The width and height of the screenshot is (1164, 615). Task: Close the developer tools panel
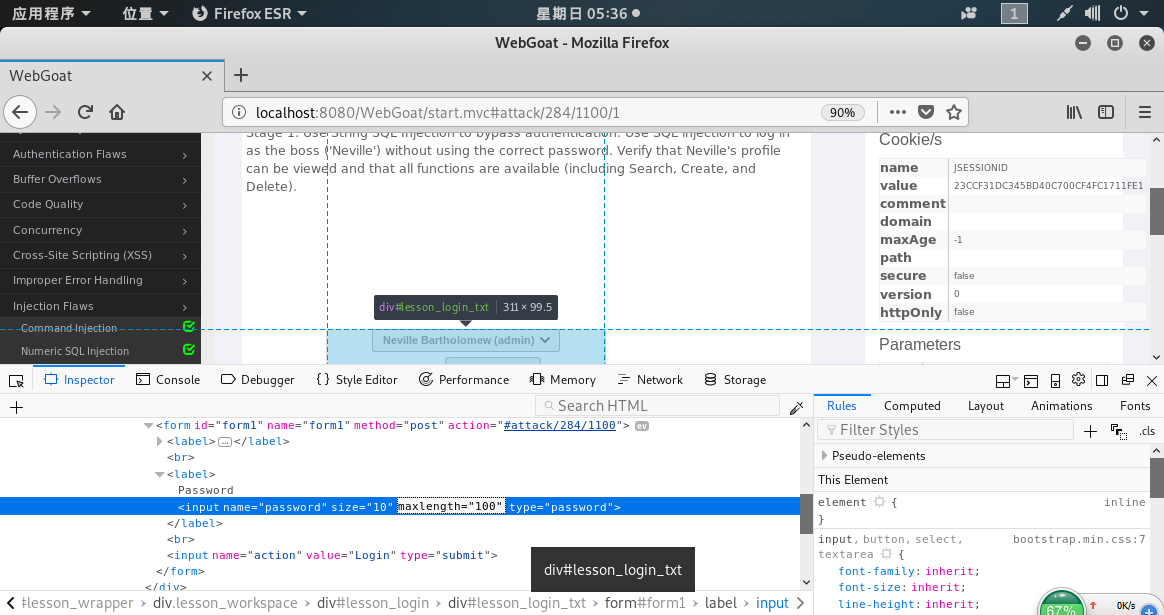[x=1152, y=380]
